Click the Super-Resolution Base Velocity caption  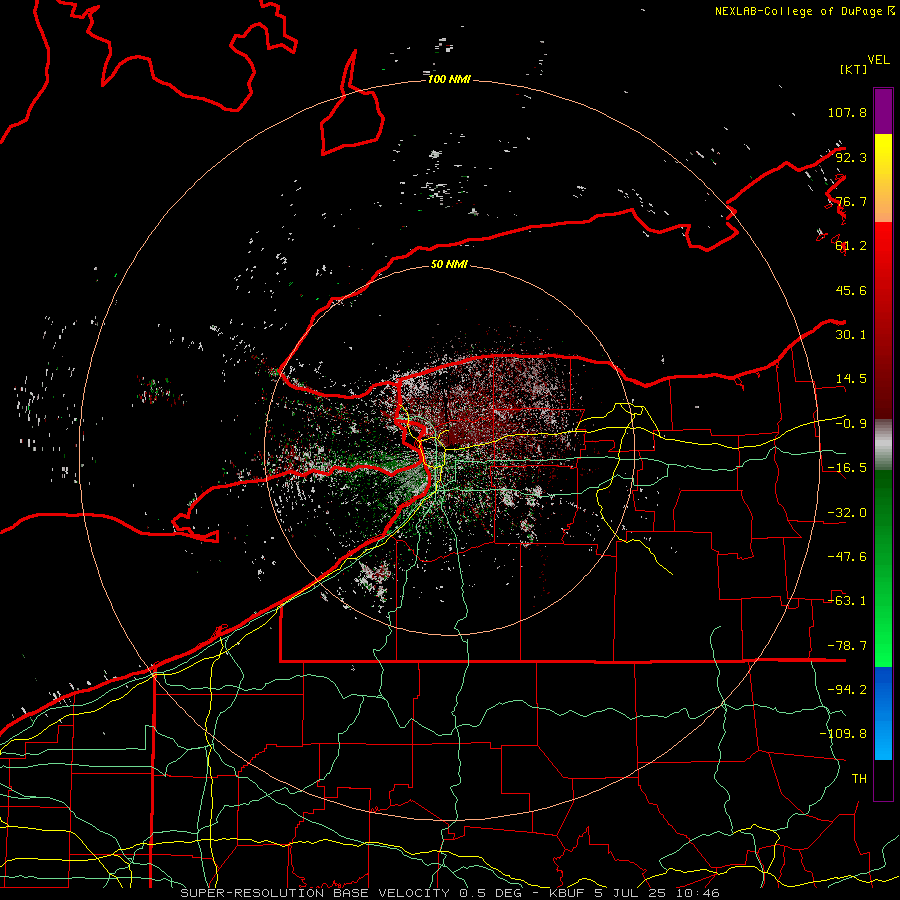pyautogui.click(x=449, y=893)
